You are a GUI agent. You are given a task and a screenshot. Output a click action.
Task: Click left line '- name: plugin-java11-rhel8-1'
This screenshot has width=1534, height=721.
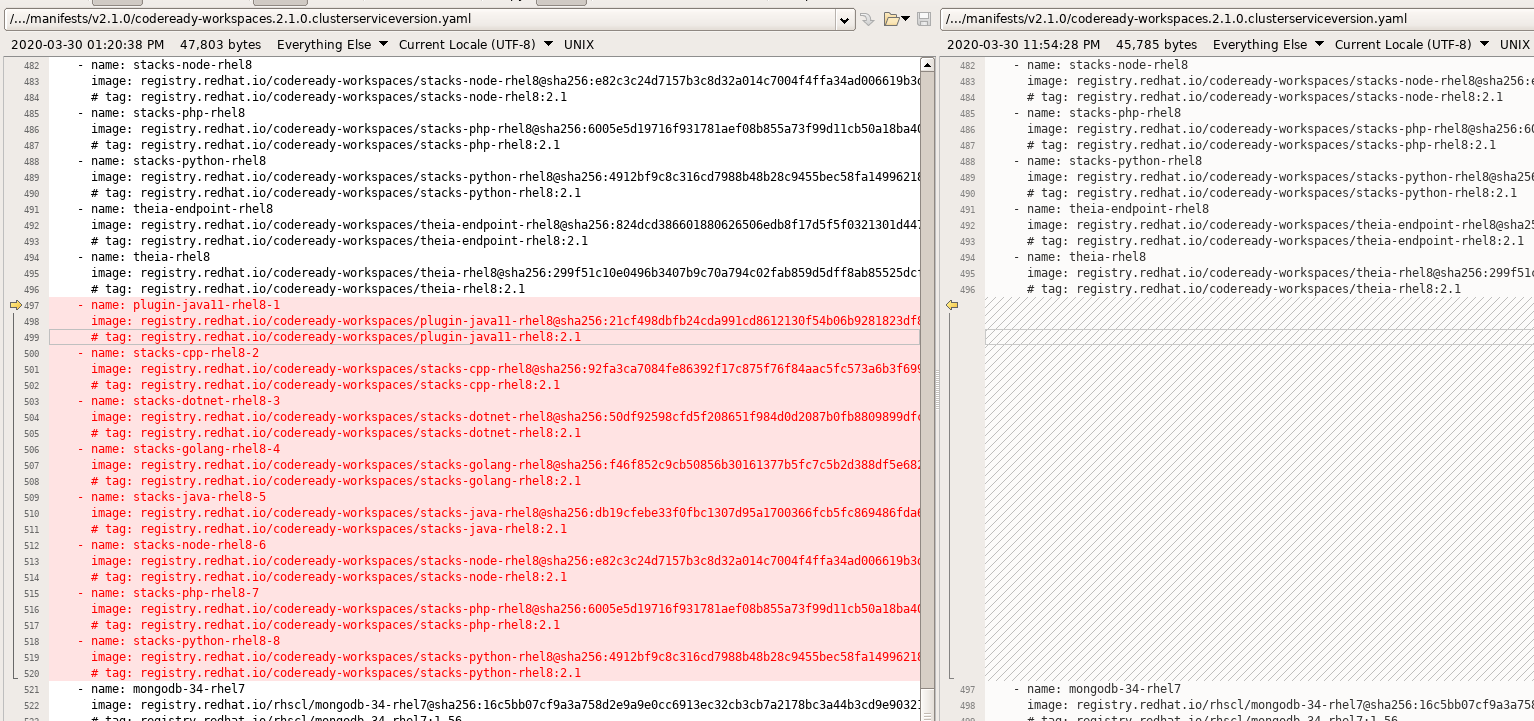(179, 305)
